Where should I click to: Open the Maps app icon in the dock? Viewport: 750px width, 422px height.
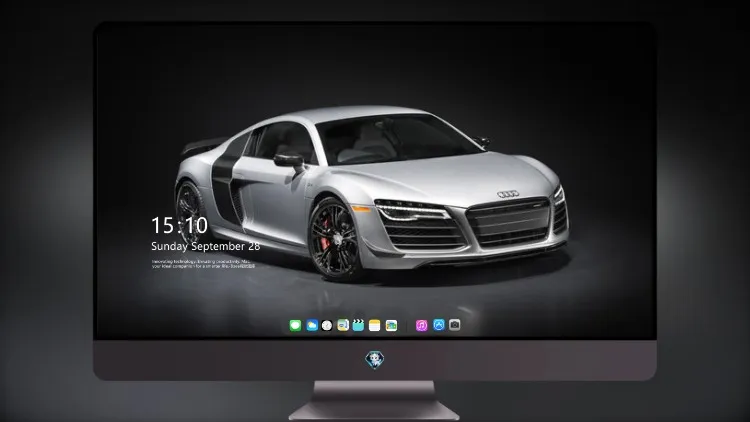(x=343, y=325)
